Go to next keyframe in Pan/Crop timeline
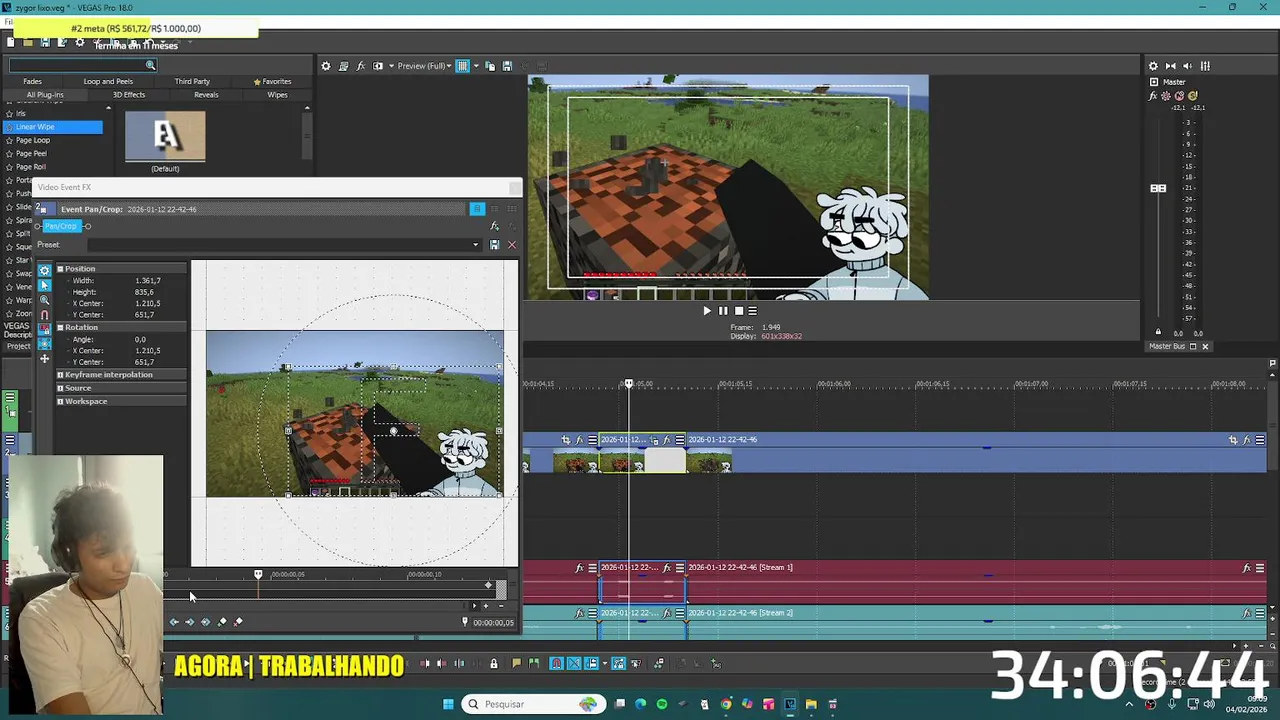Viewport: 1280px width, 720px height. click(190, 622)
